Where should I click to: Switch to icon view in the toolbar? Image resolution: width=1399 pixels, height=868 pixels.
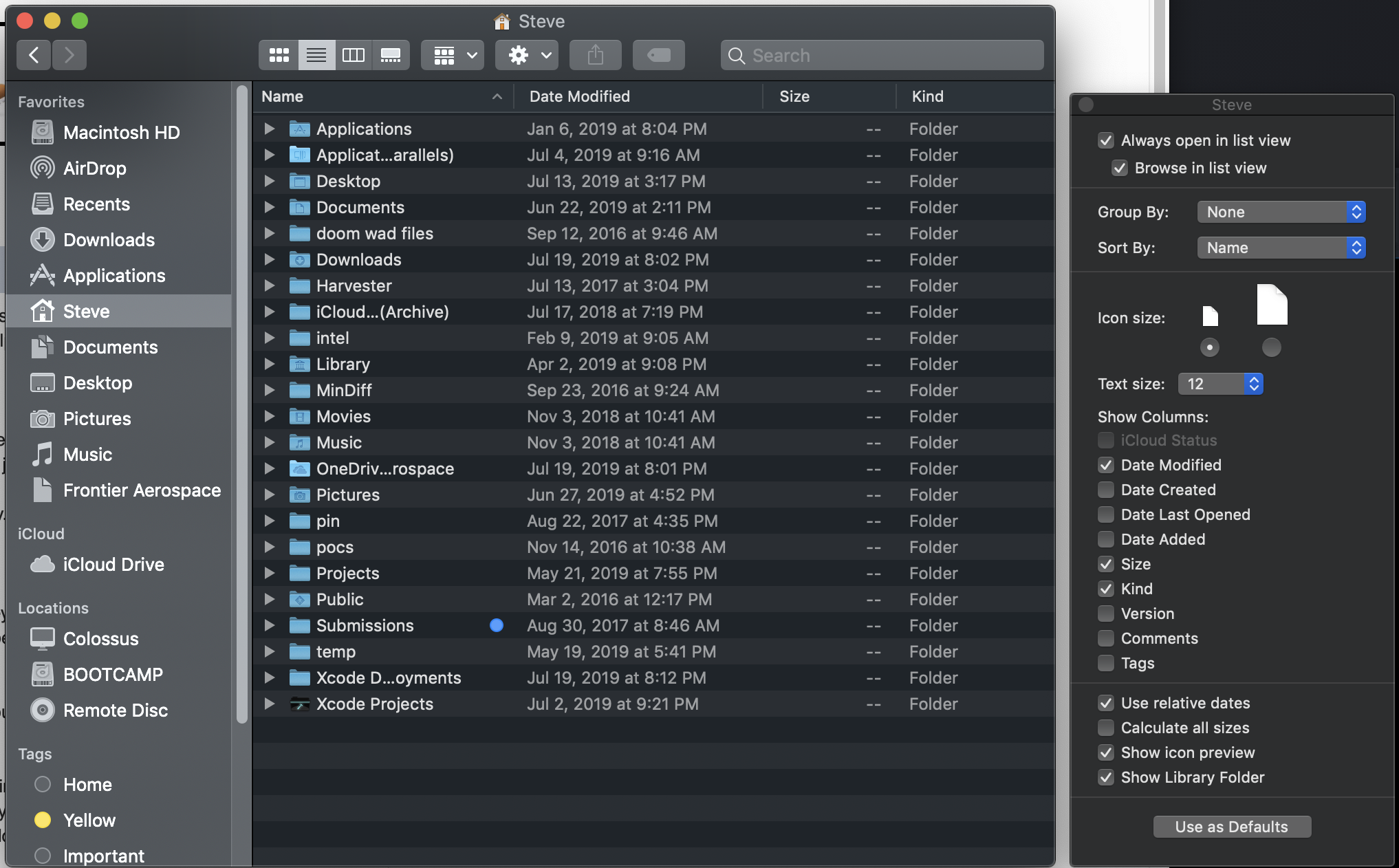[x=279, y=55]
